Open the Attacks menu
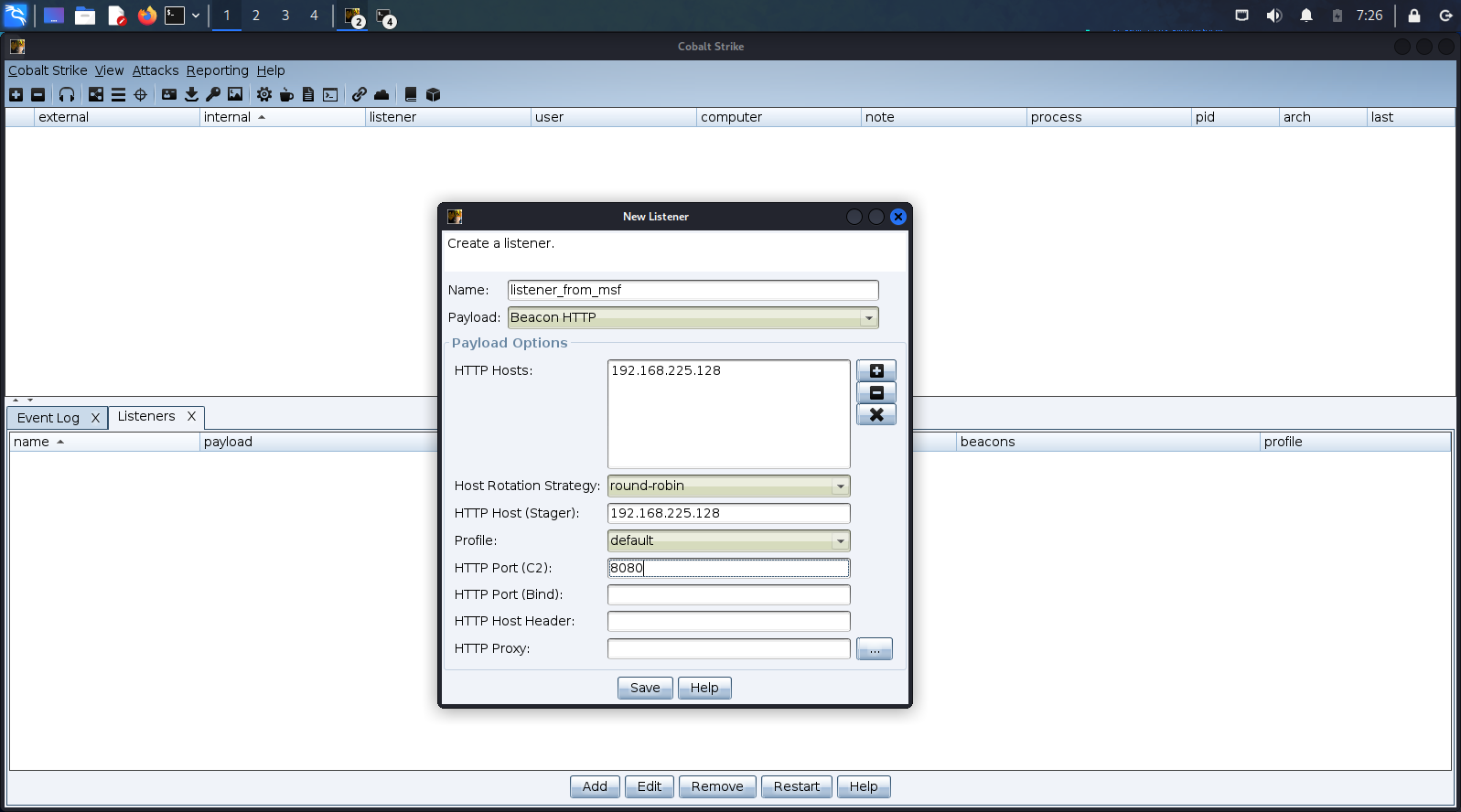This screenshot has height=812, width=1461. 156,70
